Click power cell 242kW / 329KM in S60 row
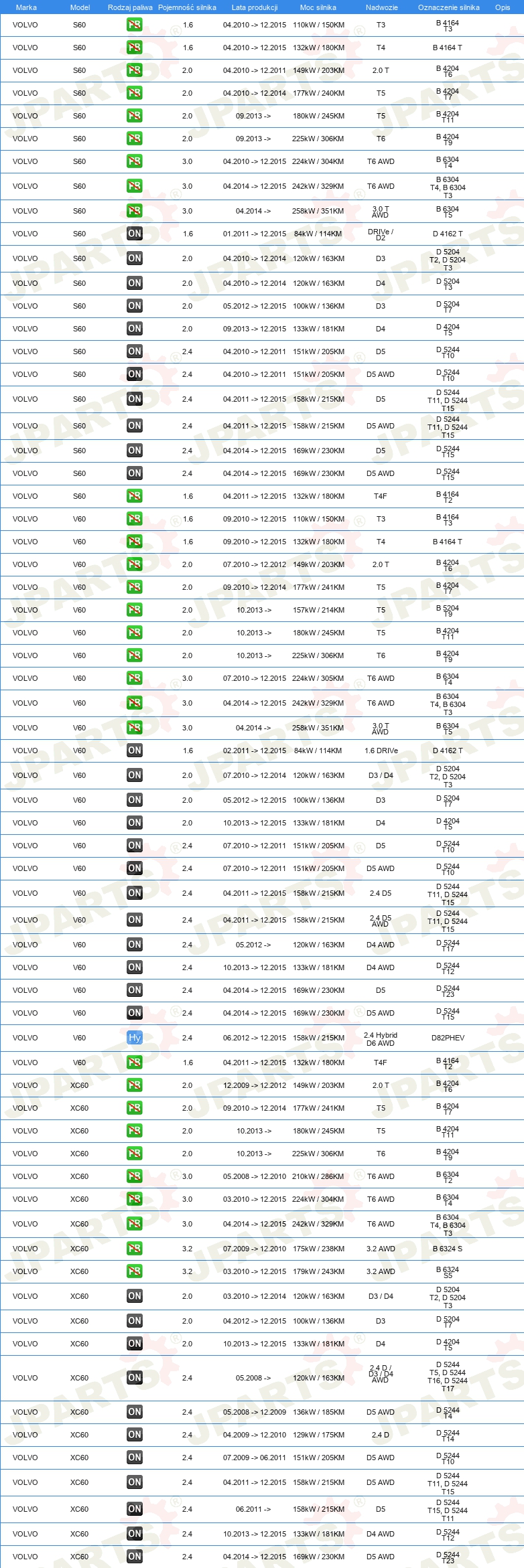Screen dimensions: 524x1568 [x=318, y=186]
